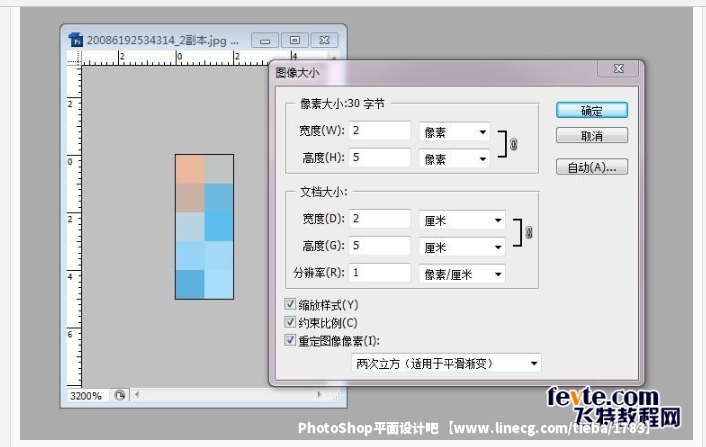Click horizontal scrollbar left arrow
This screenshot has height=447, width=706.
(137, 395)
